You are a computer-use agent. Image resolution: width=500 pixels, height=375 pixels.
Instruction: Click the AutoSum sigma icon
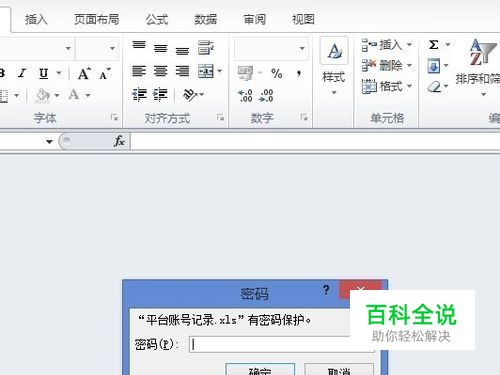pos(433,44)
